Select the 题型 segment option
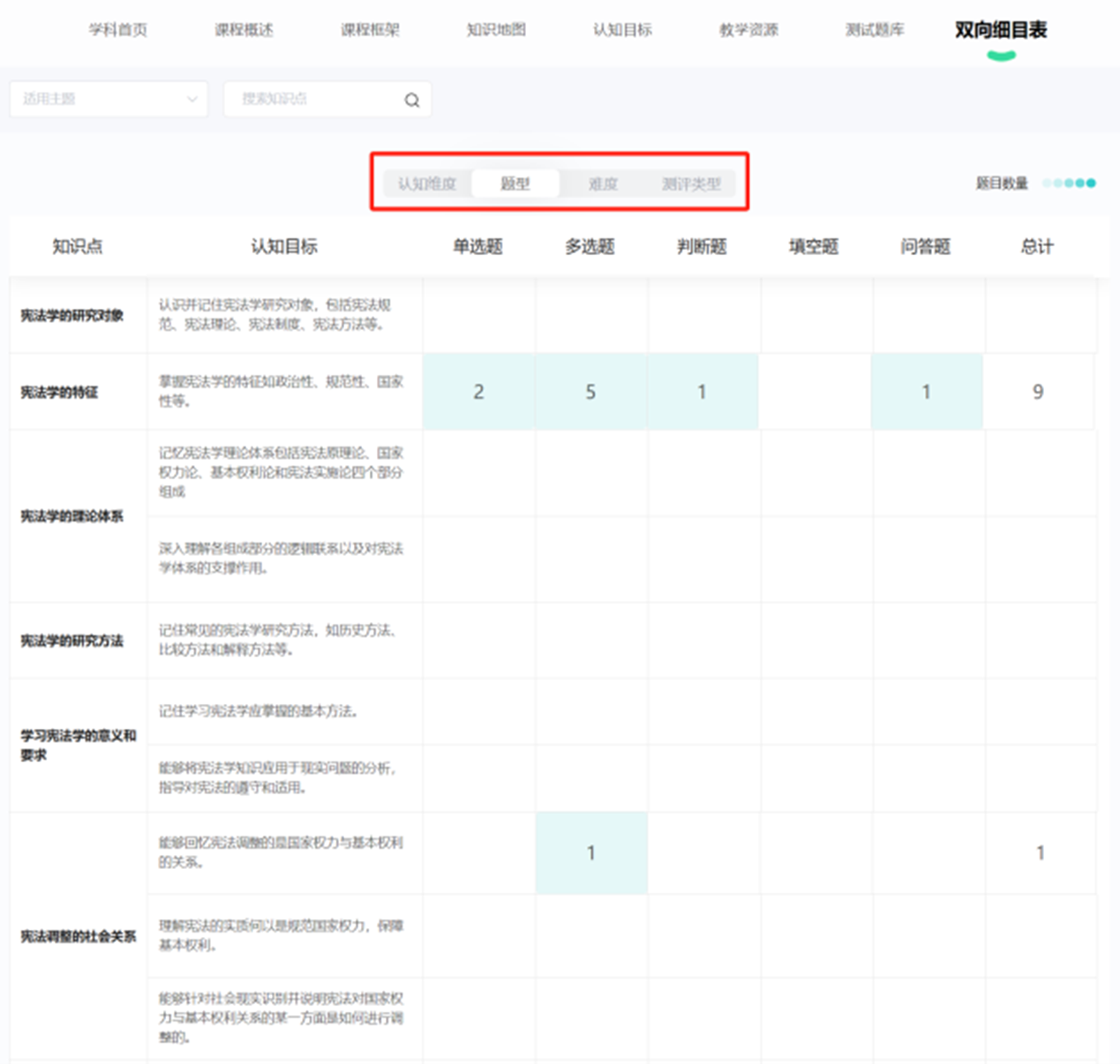Image resolution: width=1120 pixels, height=1064 pixels. coord(515,184)
